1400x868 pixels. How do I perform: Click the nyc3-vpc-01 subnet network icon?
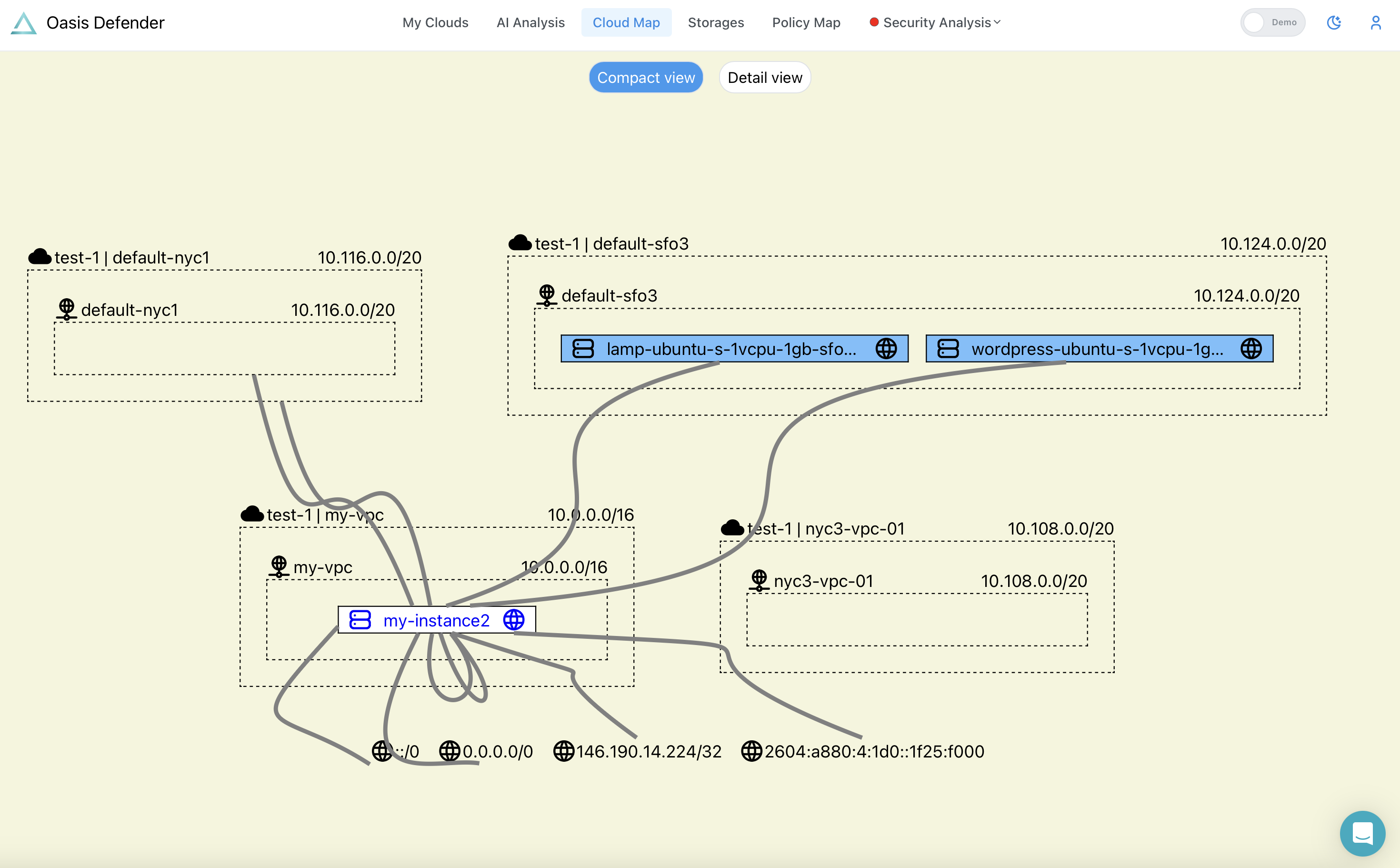pos(759,580)
